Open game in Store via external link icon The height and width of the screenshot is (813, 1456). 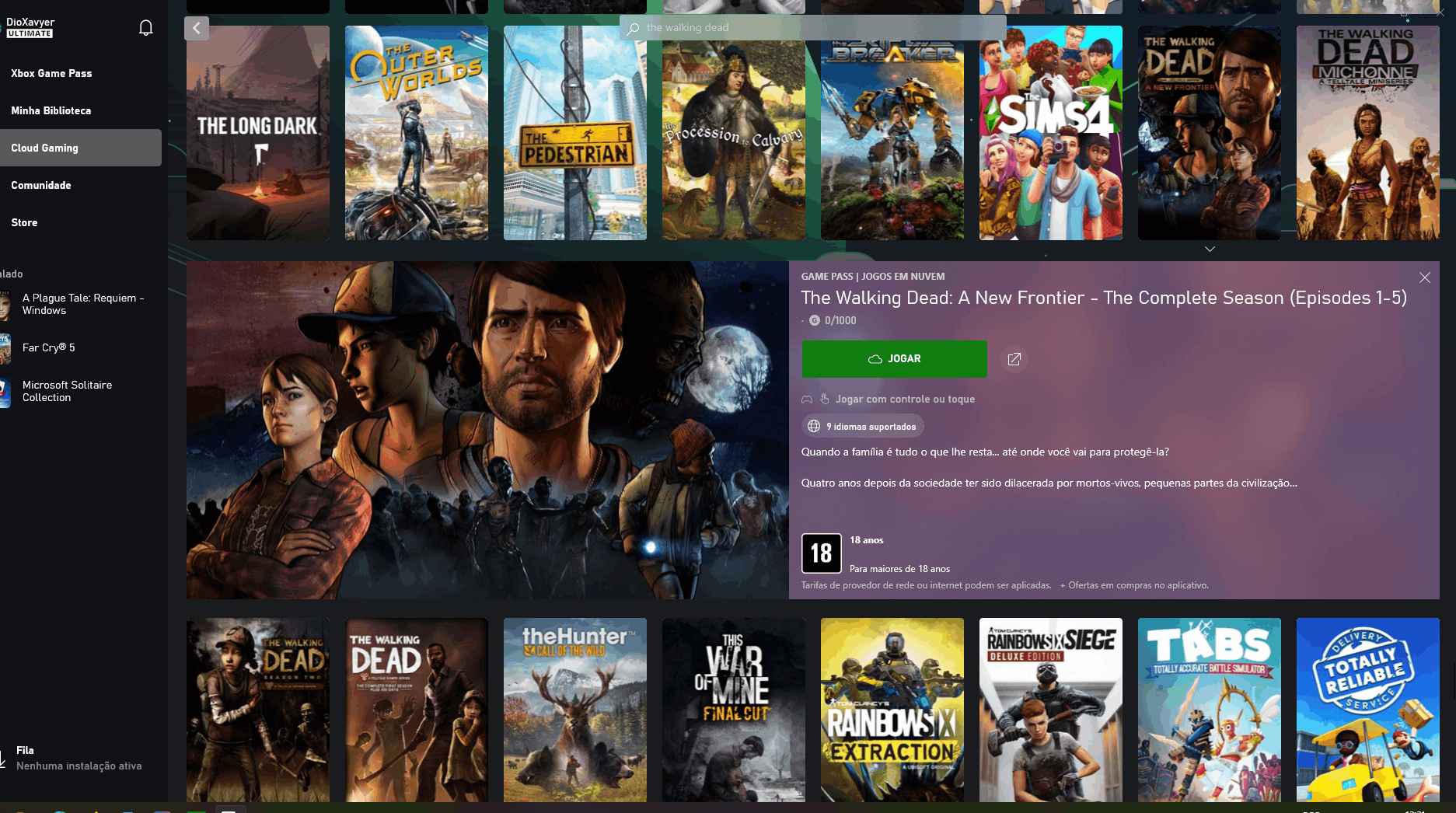click(1014, 359)
